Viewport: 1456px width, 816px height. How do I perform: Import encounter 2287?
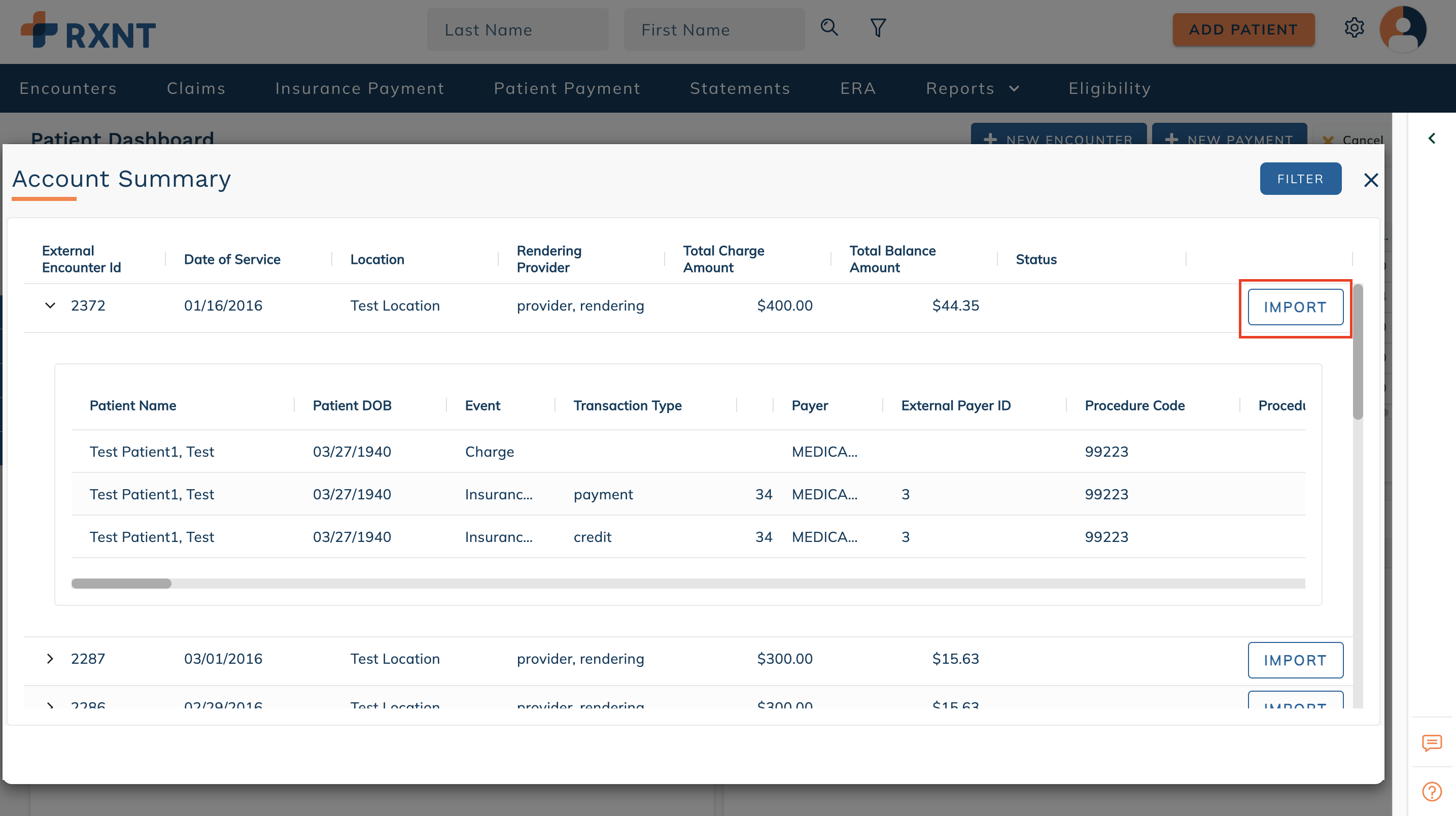pos(1295,660)
